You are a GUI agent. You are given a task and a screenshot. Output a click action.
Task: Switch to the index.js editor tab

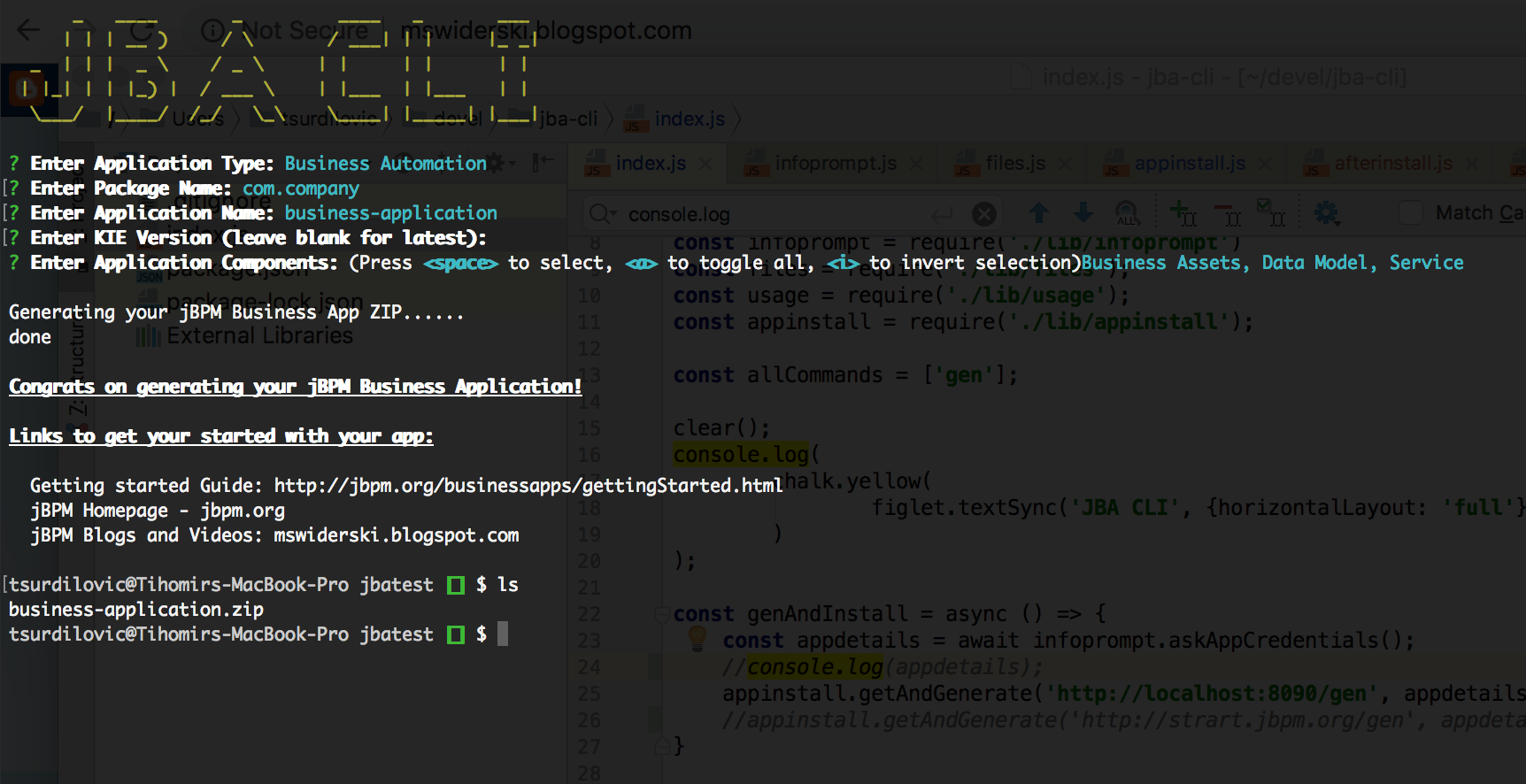tap(651, 164)
